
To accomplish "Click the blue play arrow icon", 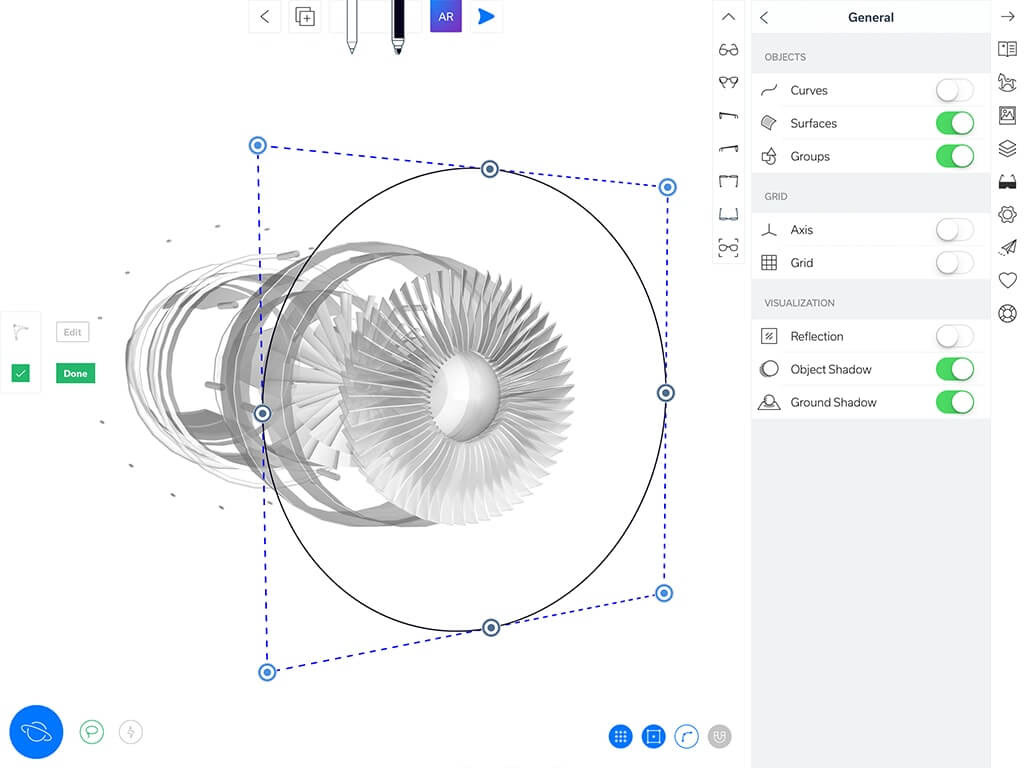I will coord(487,16).
